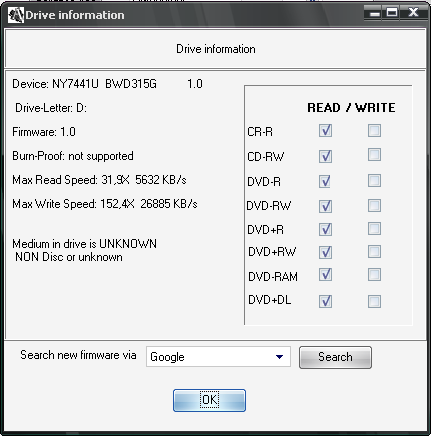Uncheck the DVD+DL read checkbox

tap(325, 301)
